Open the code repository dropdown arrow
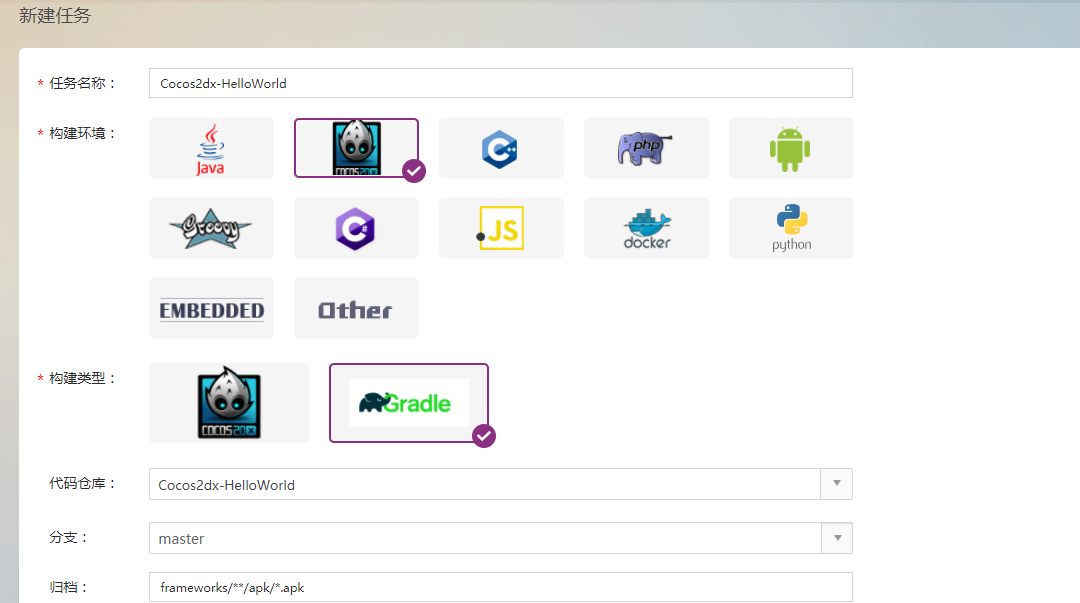This screenshot has width=1080, height=603. [837, 484]
